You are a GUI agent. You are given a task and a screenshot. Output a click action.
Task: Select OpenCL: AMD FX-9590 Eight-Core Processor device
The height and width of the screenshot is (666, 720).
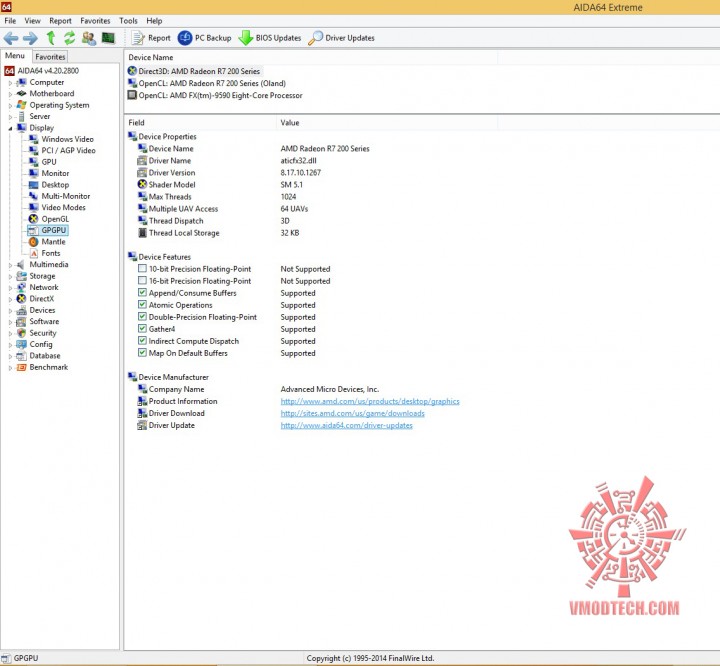pos(220,96)
